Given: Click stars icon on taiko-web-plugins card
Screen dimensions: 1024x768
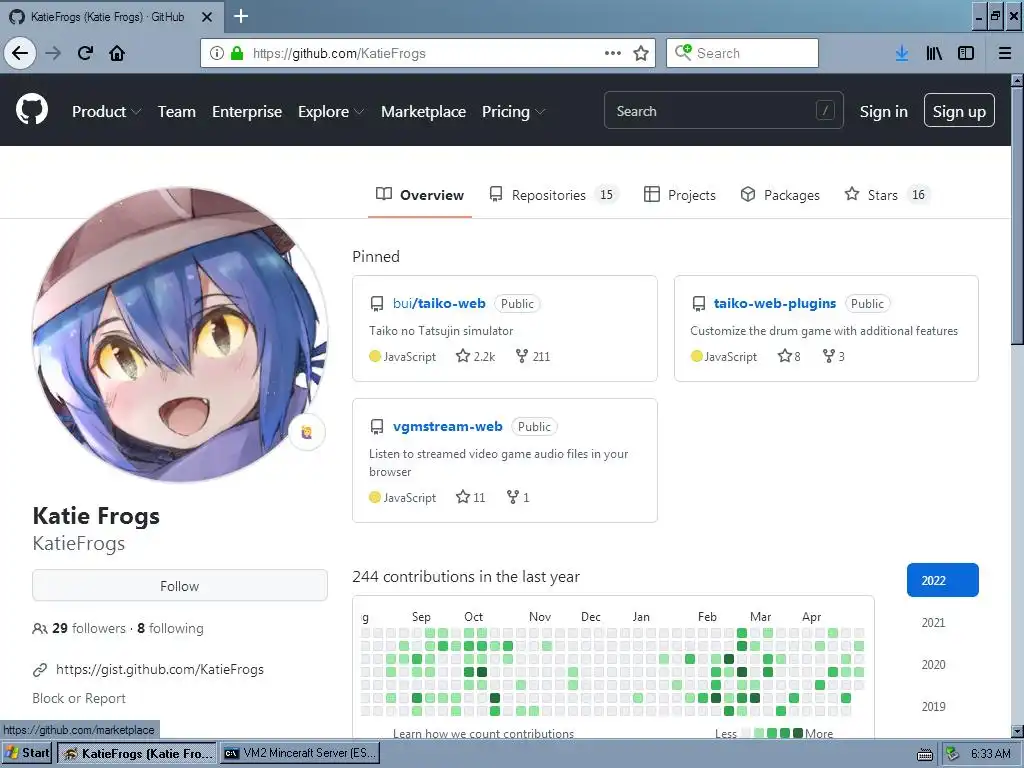Looking at the screenshot, I should click(x=784, y=356).
